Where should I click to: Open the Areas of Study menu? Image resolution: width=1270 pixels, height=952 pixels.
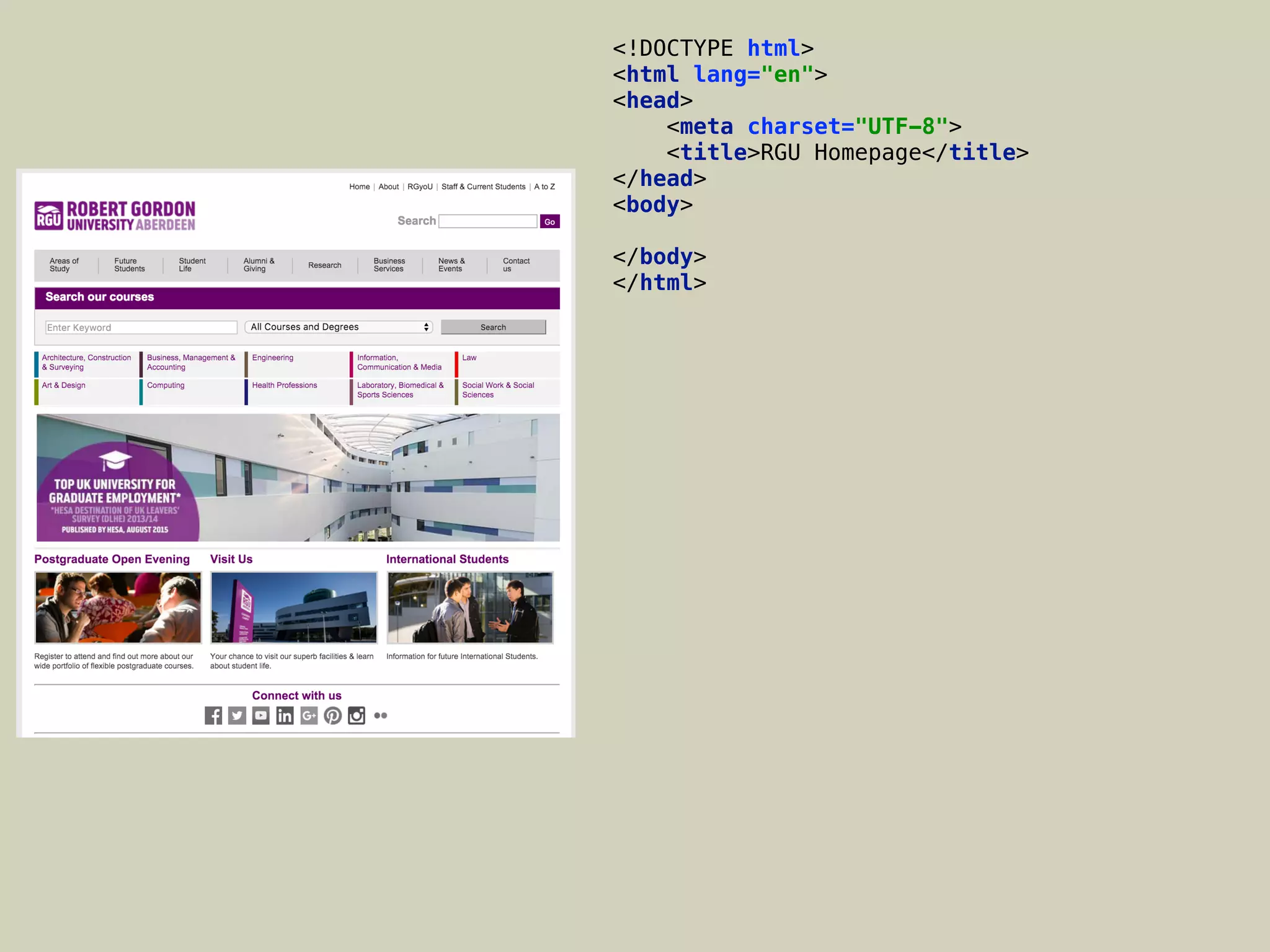tap(64, 265)
